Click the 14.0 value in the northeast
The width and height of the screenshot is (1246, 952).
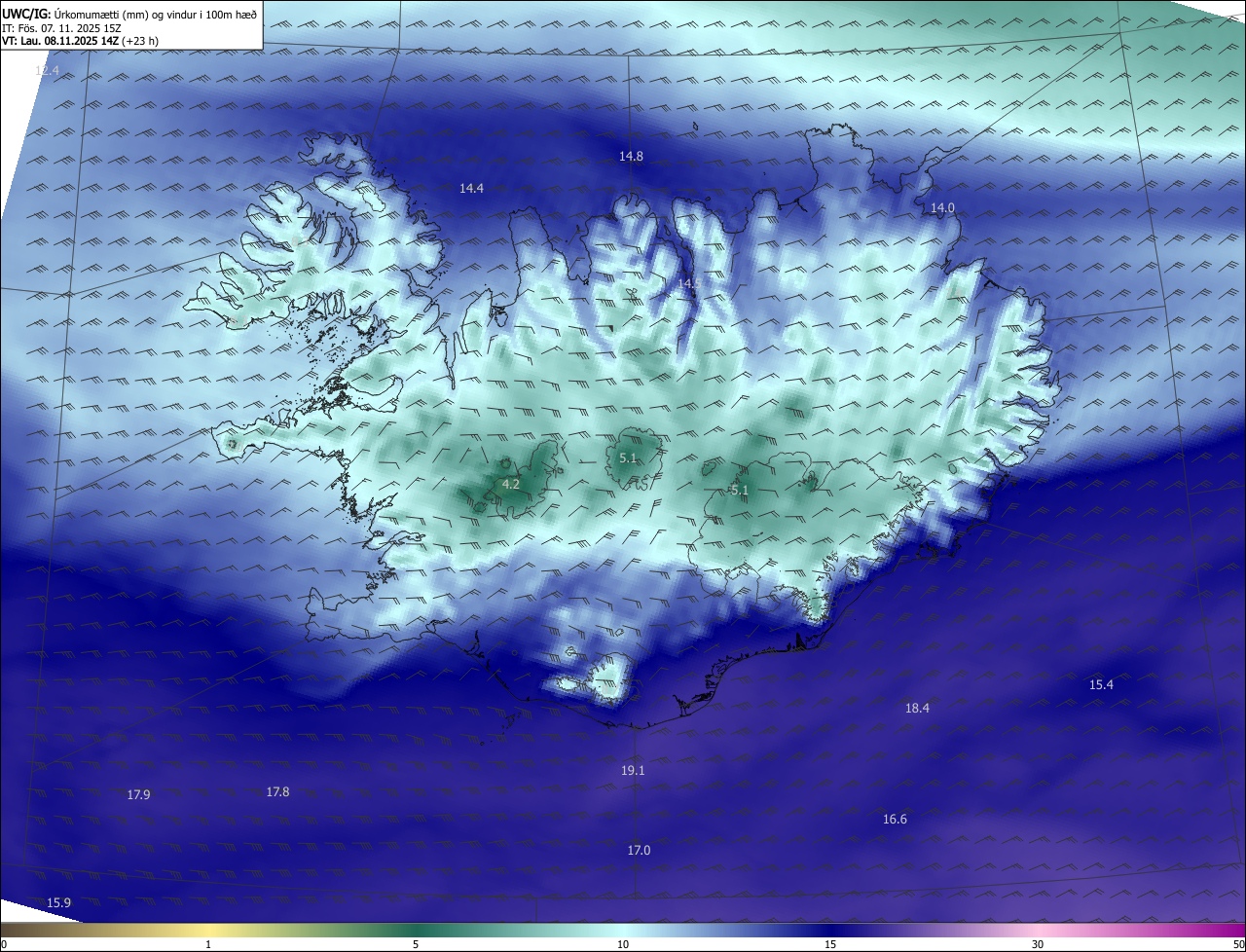coord(942,207)
